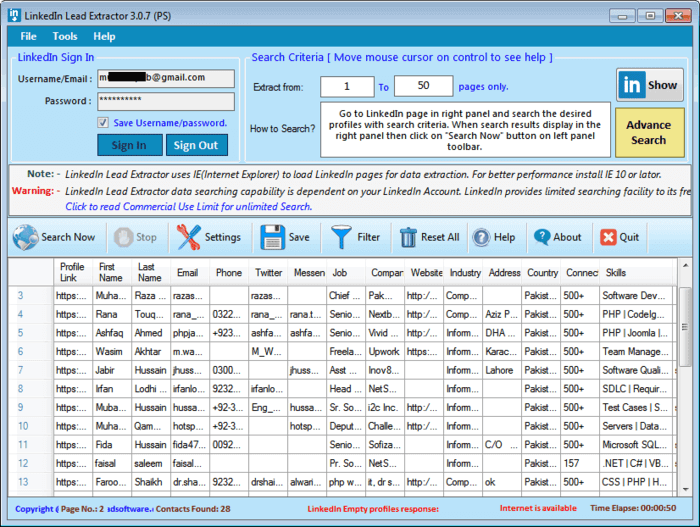
Task: Open the Filter funnel tool
Action: (342, 237)
